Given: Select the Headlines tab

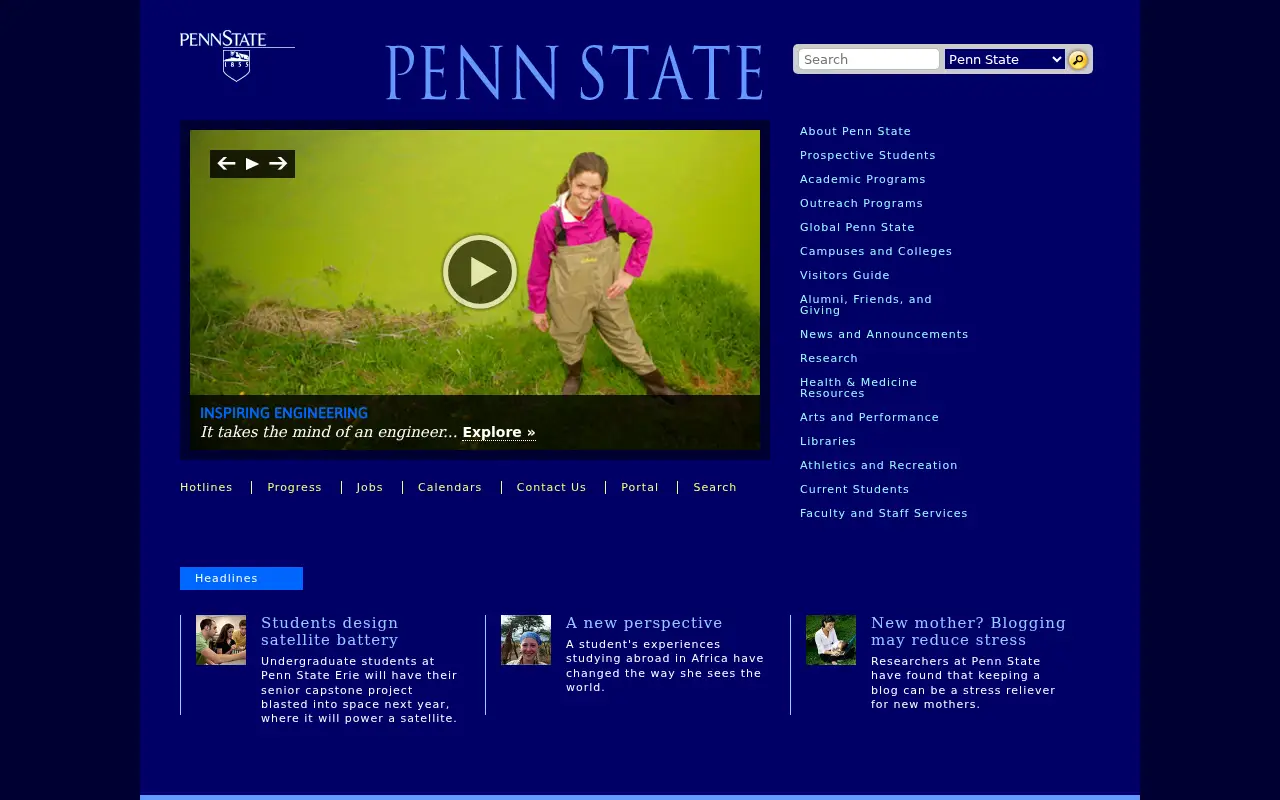Looking at the screenshot, I should [x=241, y=578].
